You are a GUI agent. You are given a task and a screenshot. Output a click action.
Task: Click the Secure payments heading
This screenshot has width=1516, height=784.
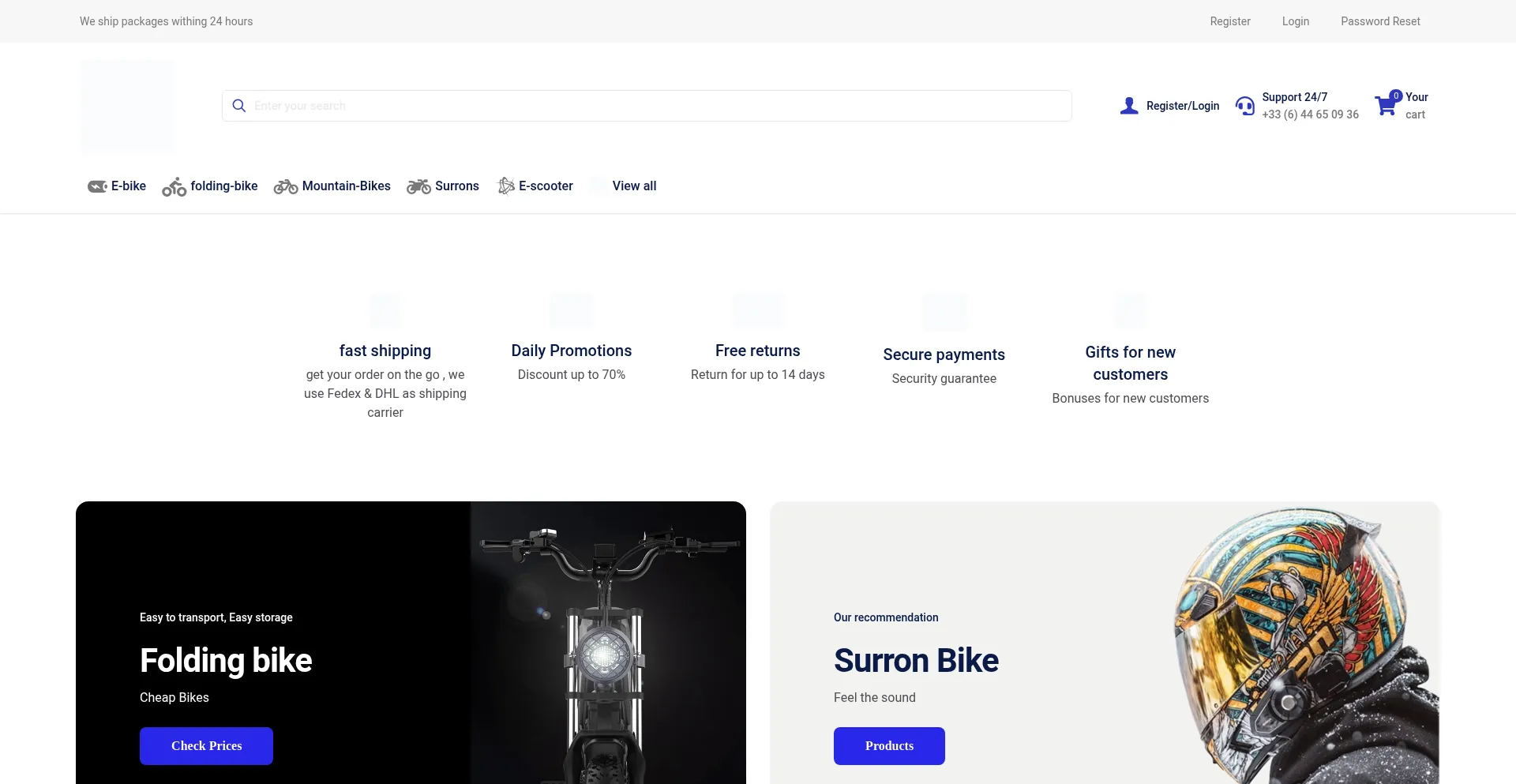944,354
